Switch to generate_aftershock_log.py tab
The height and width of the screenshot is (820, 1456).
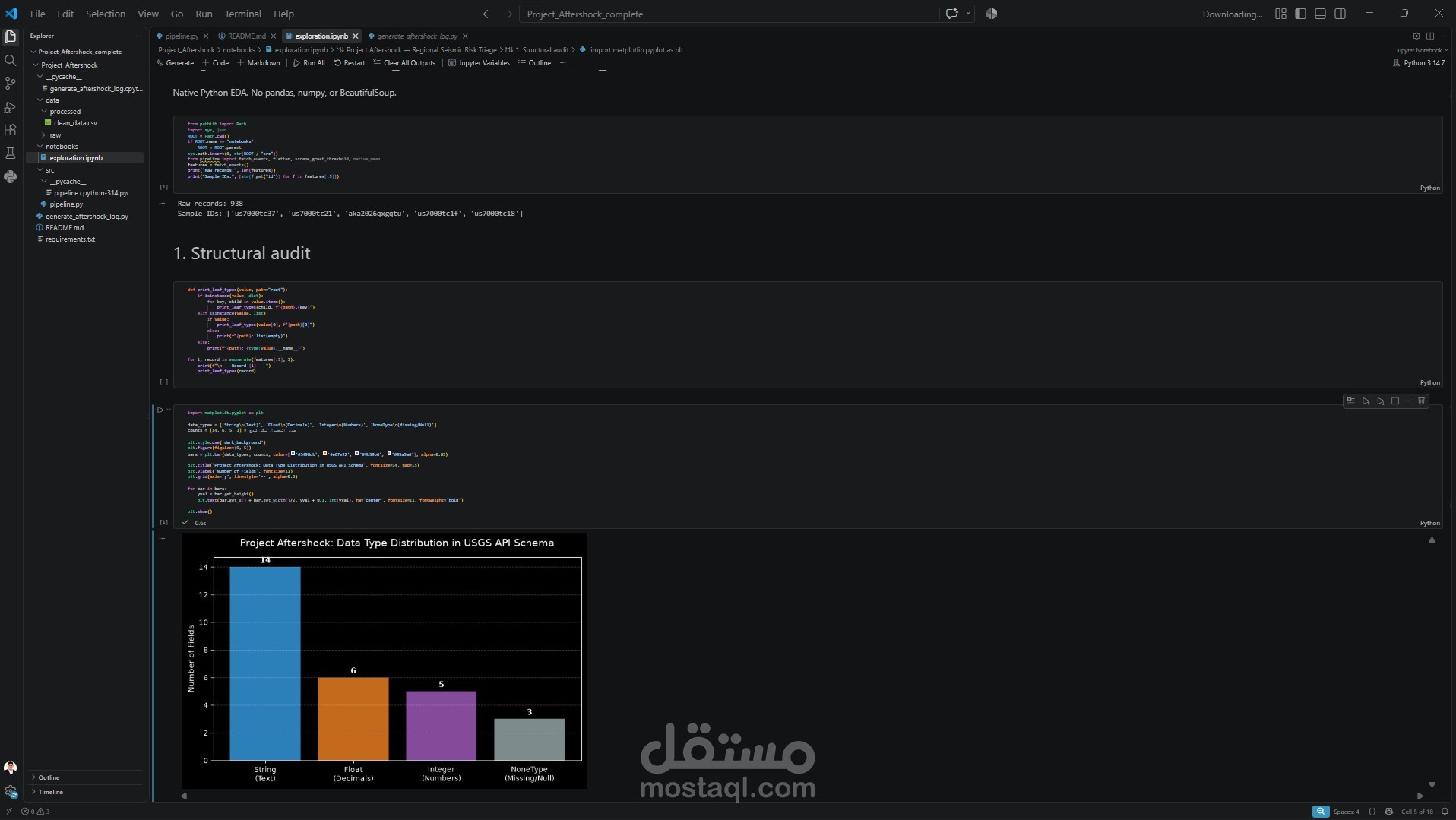417,36
